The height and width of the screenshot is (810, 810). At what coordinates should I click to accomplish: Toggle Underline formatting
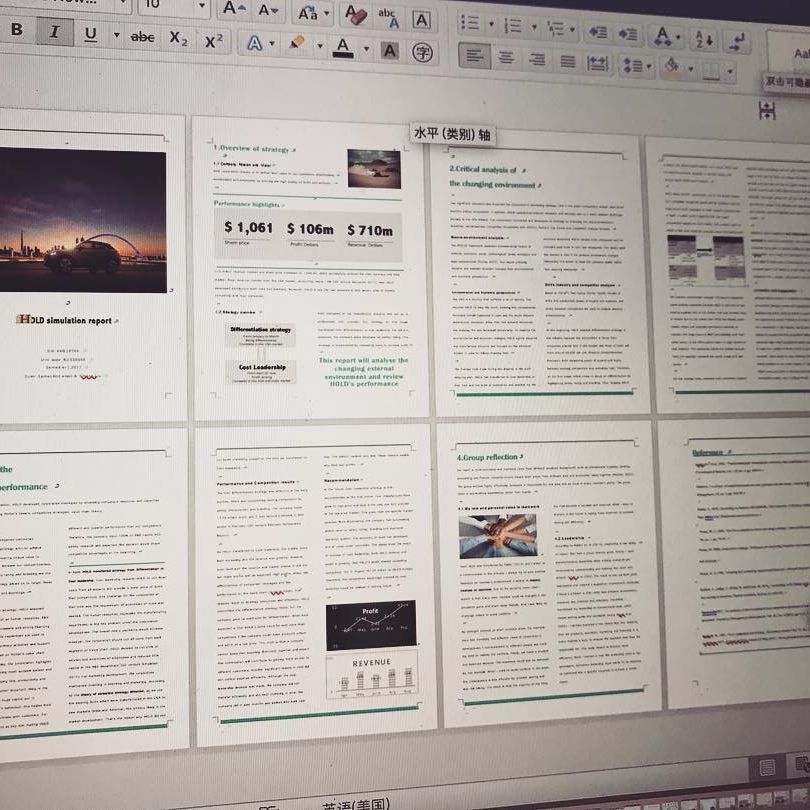pos(91,34)
